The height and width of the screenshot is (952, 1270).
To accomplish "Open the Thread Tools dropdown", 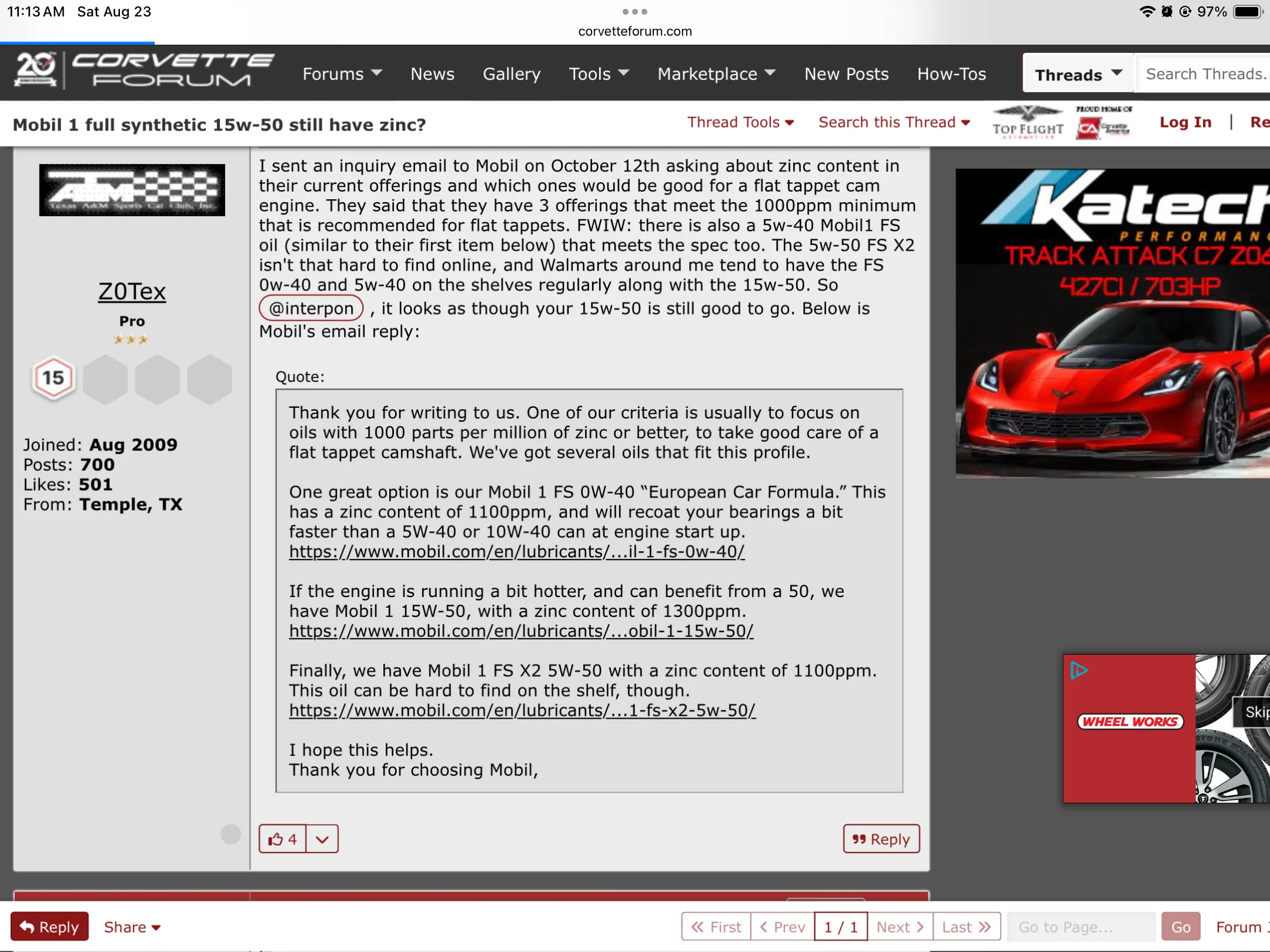I will pos(740,122).
